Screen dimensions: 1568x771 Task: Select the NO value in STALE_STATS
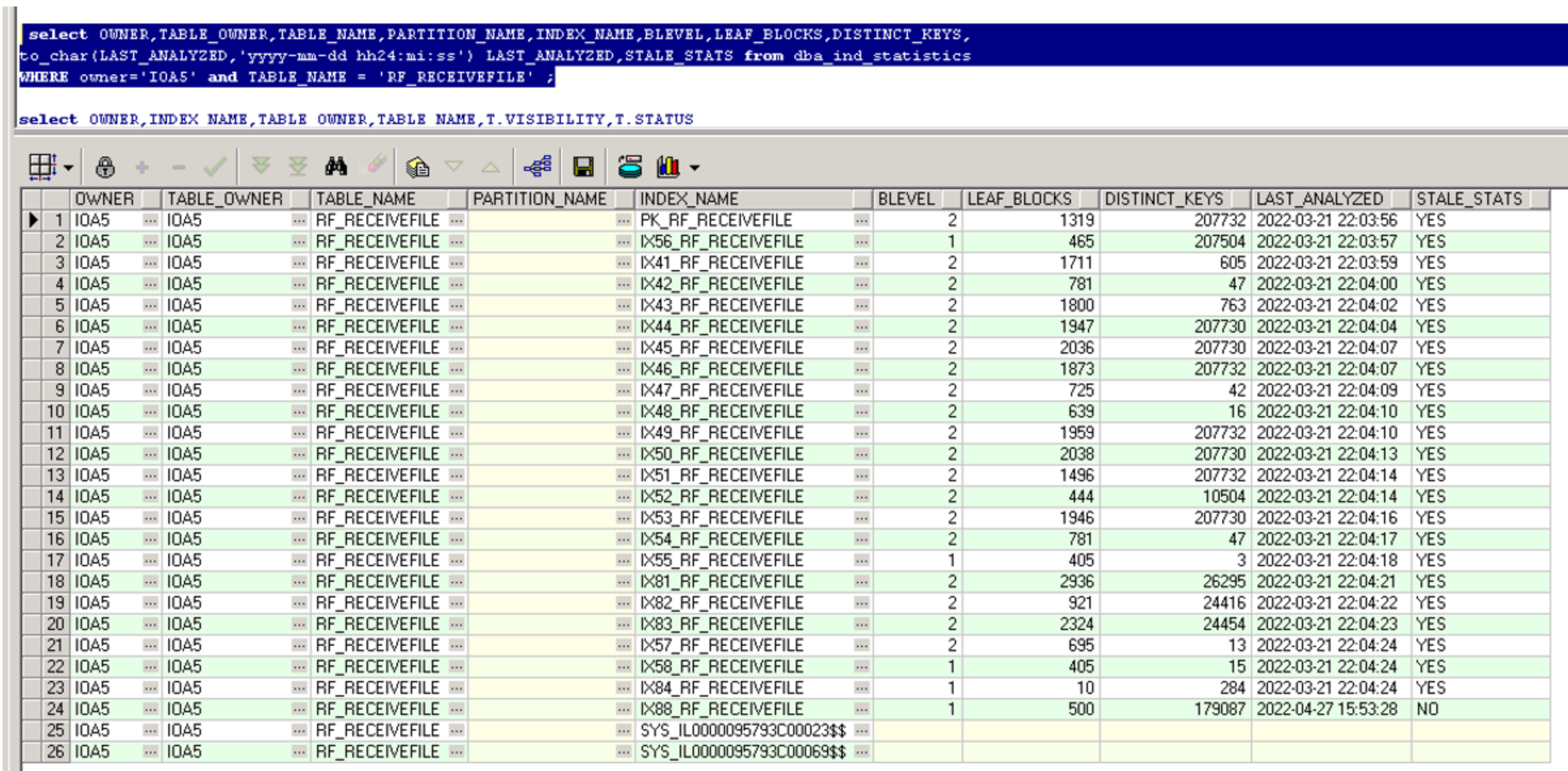[x=1427, y=709]
